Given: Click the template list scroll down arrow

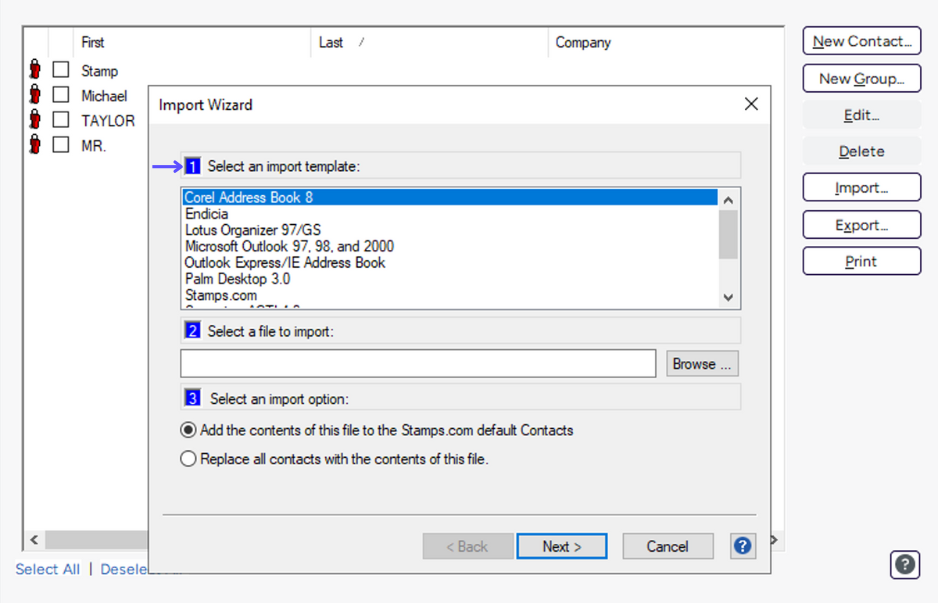Looking at the screenshot, I should coord(728,297).
